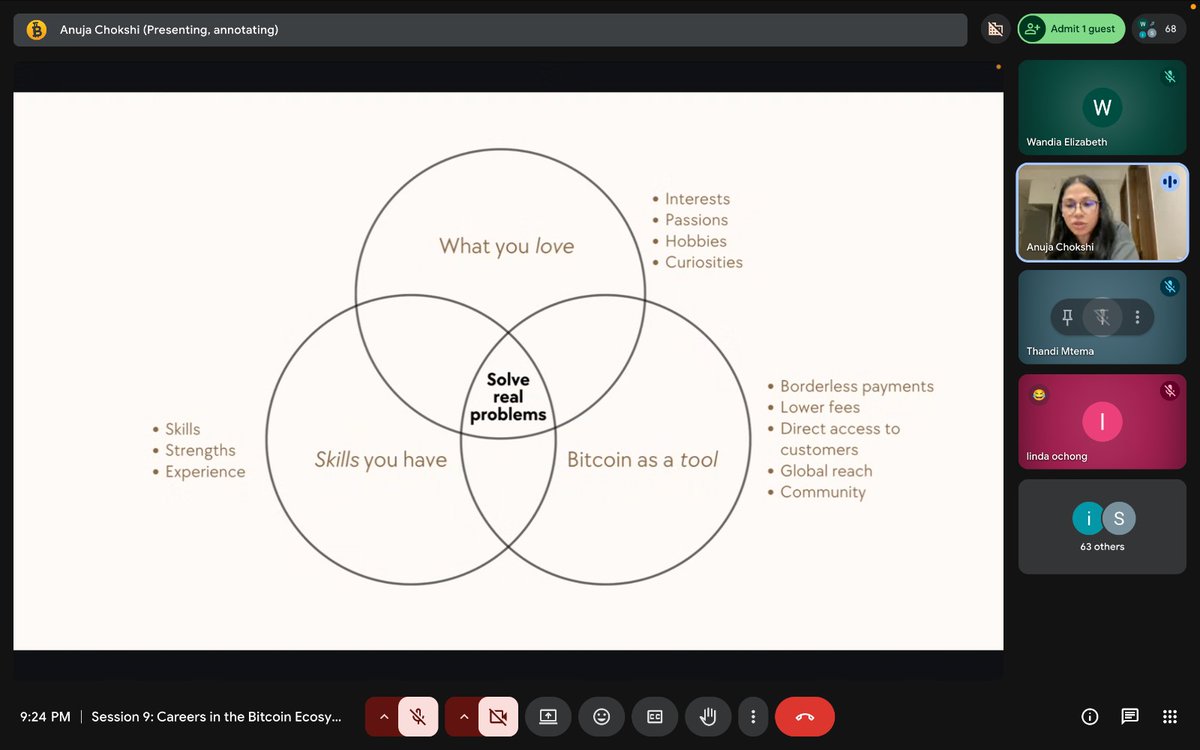Open the 63 others participants tile
The height and width of the screenshot is (750, 1200).
(1102, 527)
